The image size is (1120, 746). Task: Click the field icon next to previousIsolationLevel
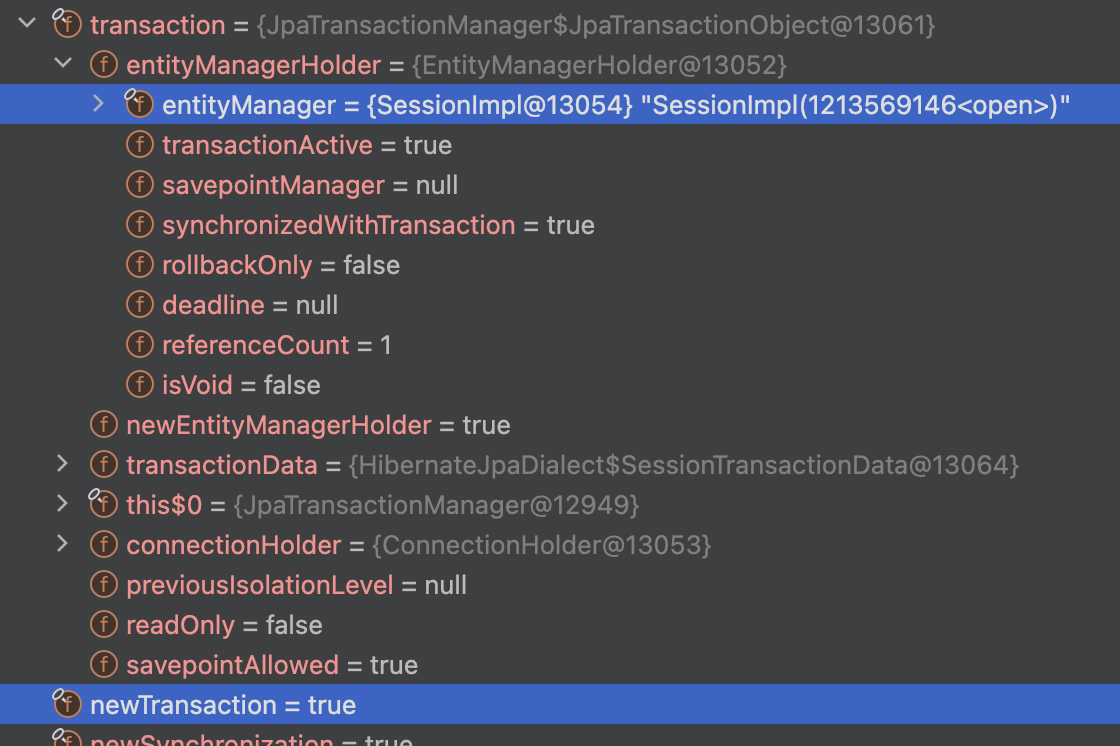point(103,585)
